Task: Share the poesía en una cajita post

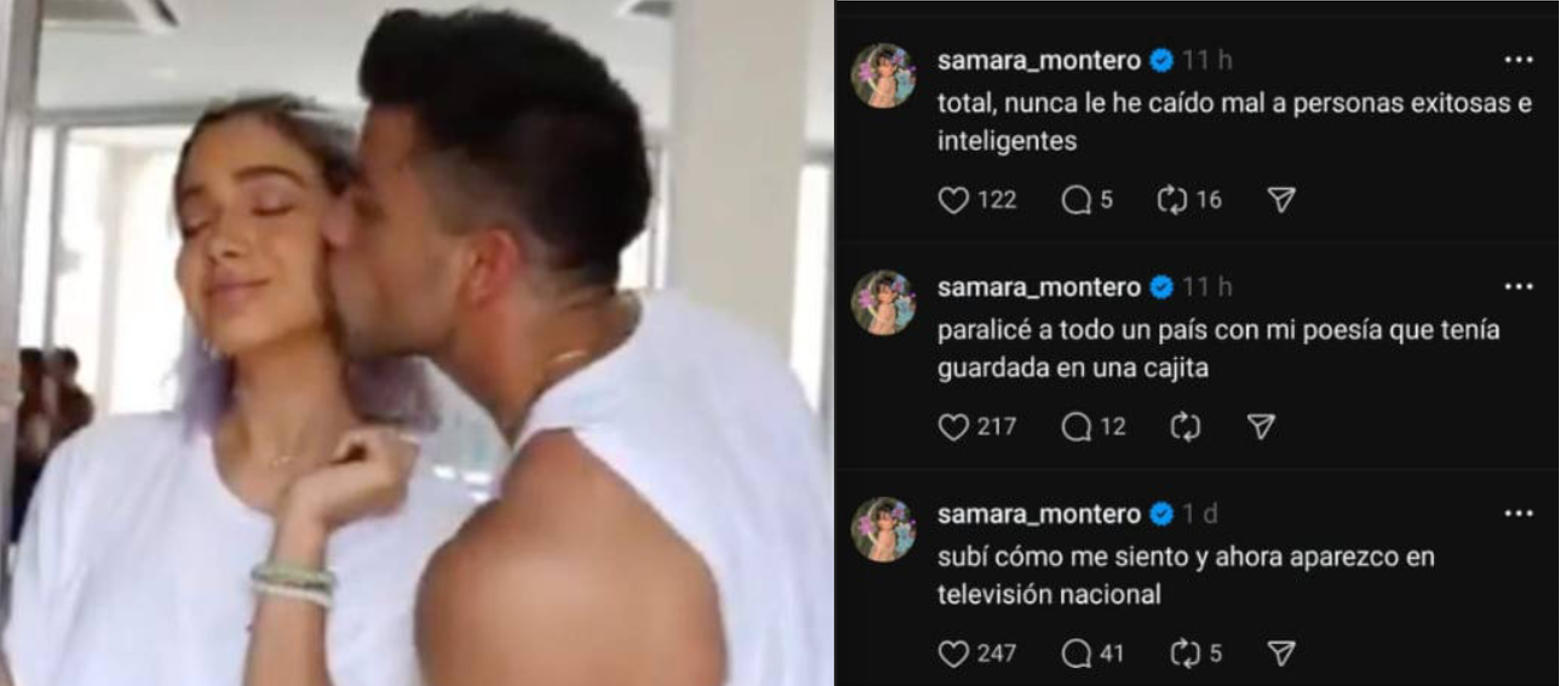Action: 1262,428
